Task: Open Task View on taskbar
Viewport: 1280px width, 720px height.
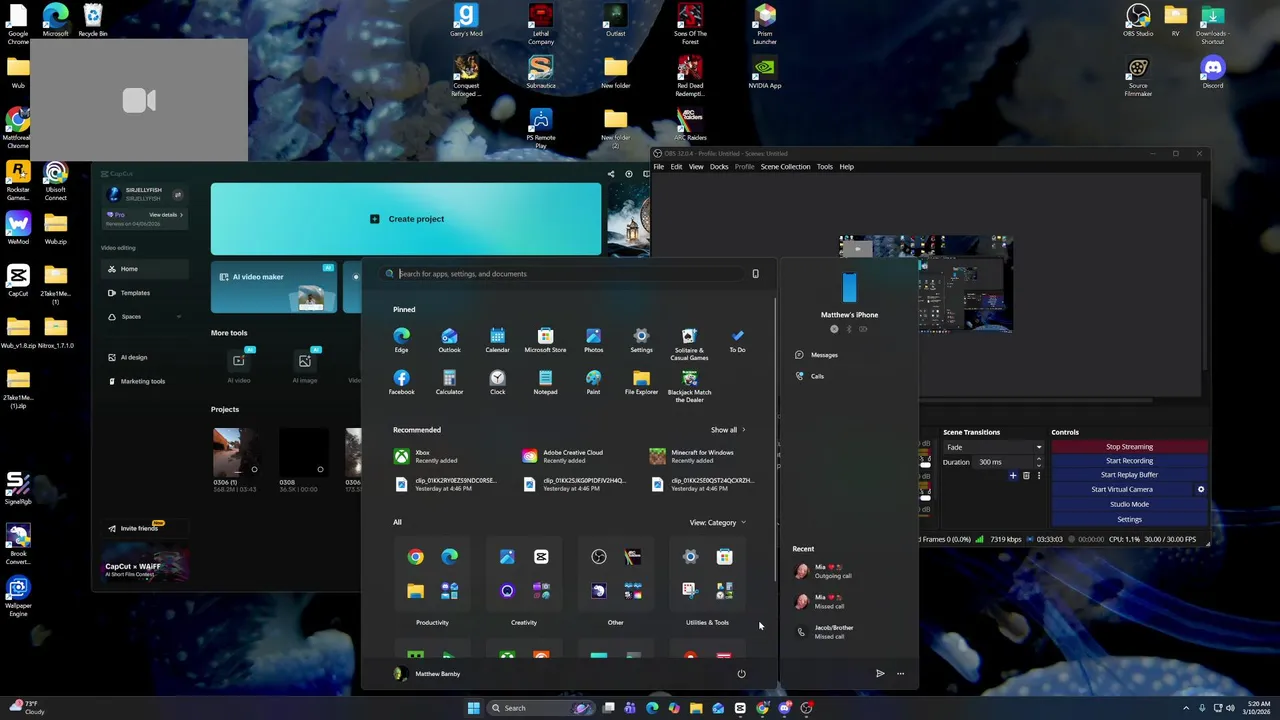Action: pyautogui.click(x=608, y=708)
